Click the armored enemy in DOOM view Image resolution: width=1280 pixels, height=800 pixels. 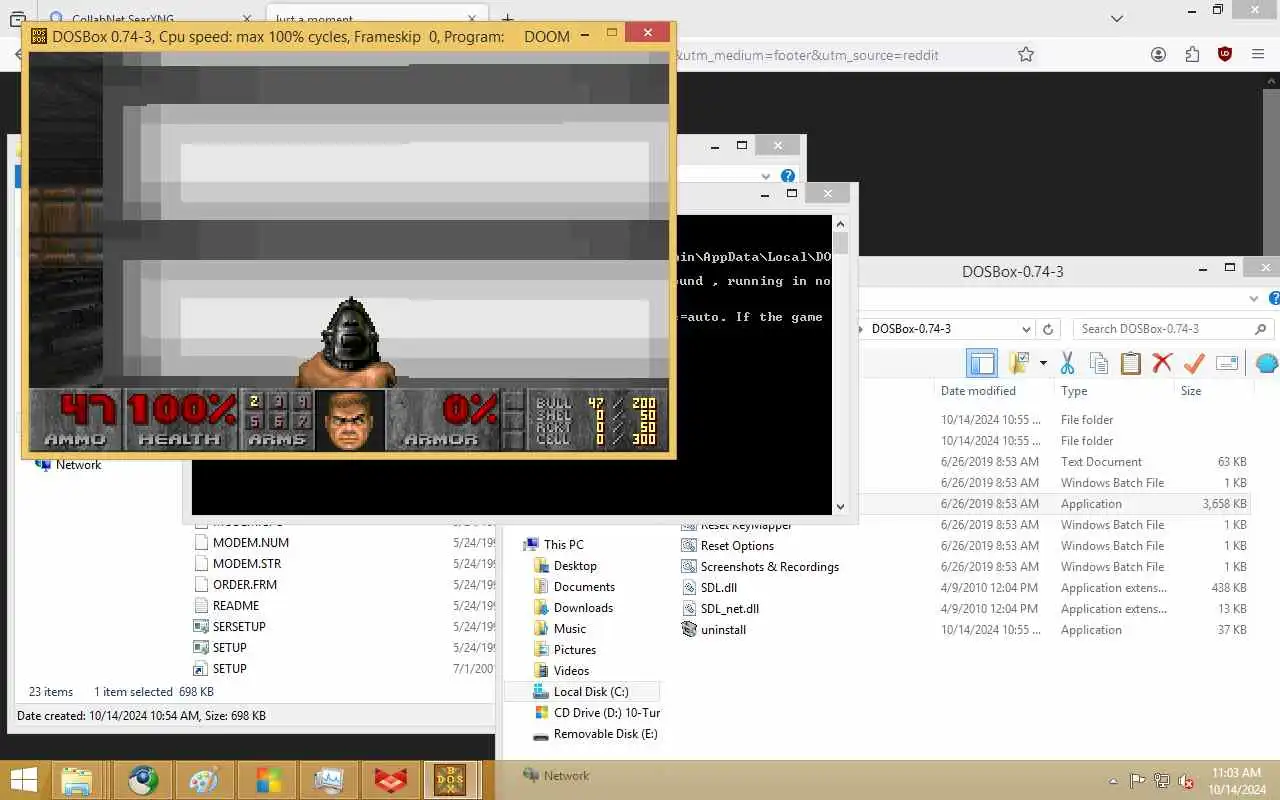tap(347, 342)
